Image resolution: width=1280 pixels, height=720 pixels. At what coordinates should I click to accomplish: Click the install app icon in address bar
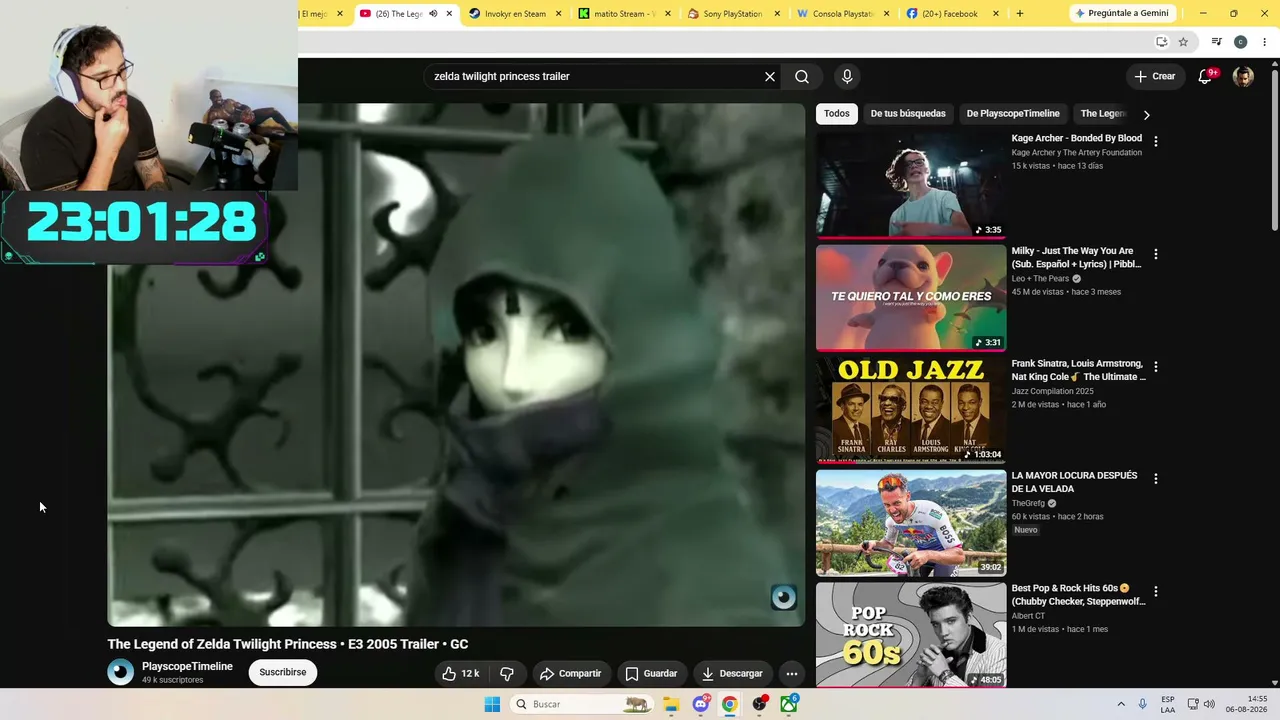tap(1161, 42)
